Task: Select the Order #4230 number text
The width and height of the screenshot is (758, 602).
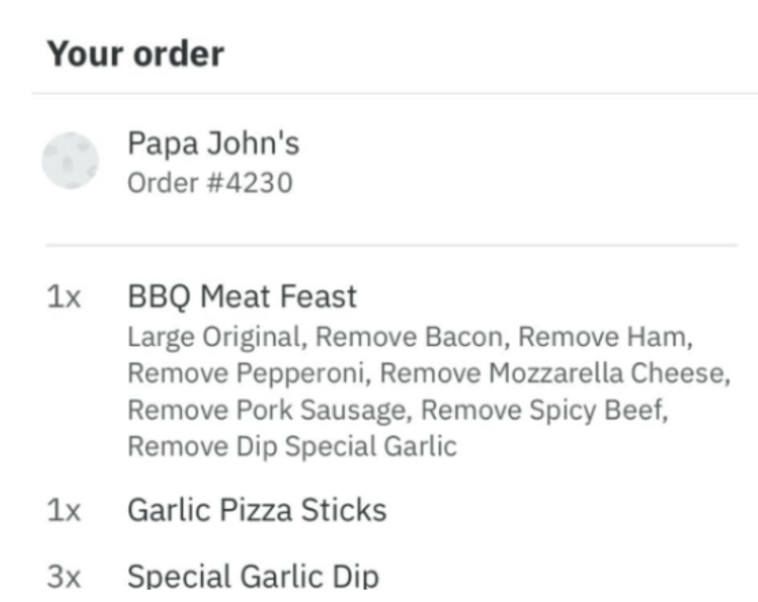Action: [210, 184]
